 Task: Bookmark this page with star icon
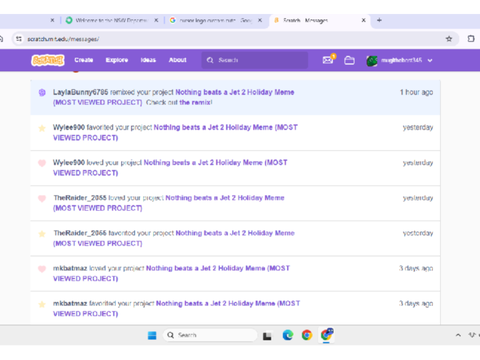point(449,39)
